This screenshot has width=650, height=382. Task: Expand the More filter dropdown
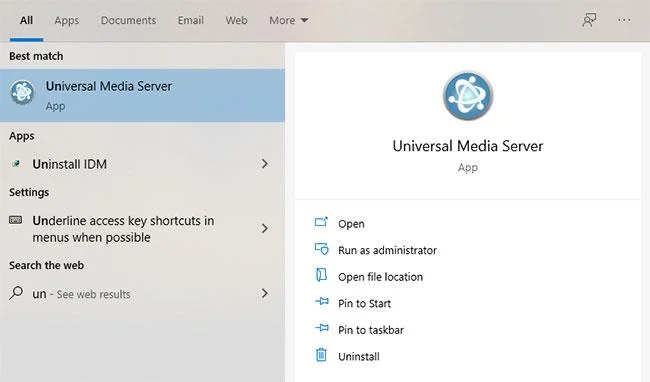(x=288, y=20)
